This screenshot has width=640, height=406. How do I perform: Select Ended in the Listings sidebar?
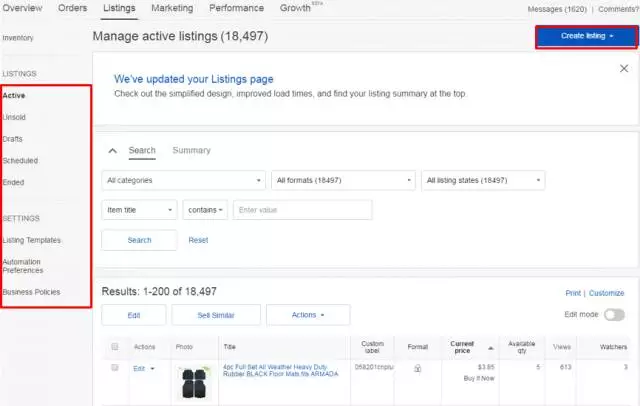coord(13,182)
